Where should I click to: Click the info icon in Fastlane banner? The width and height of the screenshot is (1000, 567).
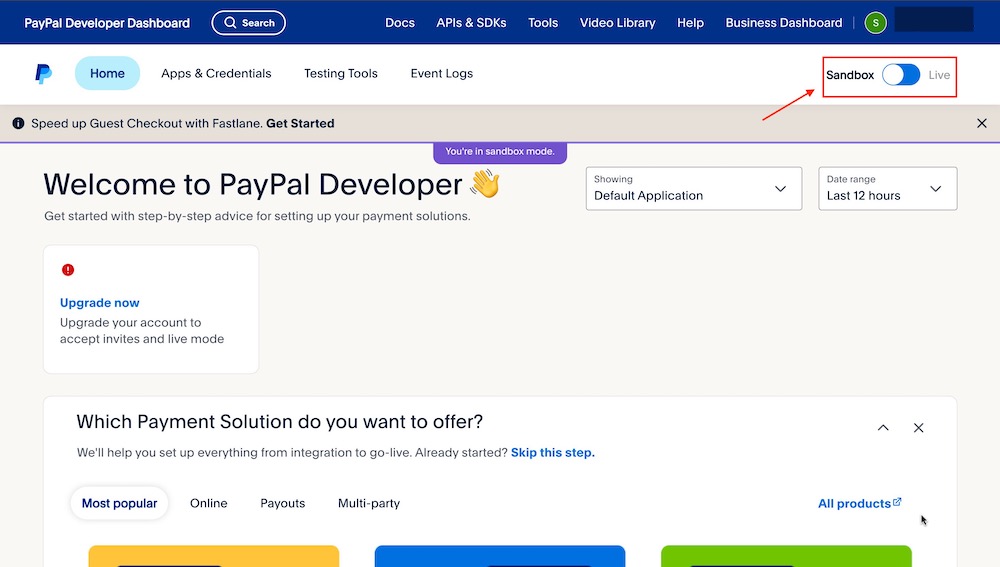[18, 123]
